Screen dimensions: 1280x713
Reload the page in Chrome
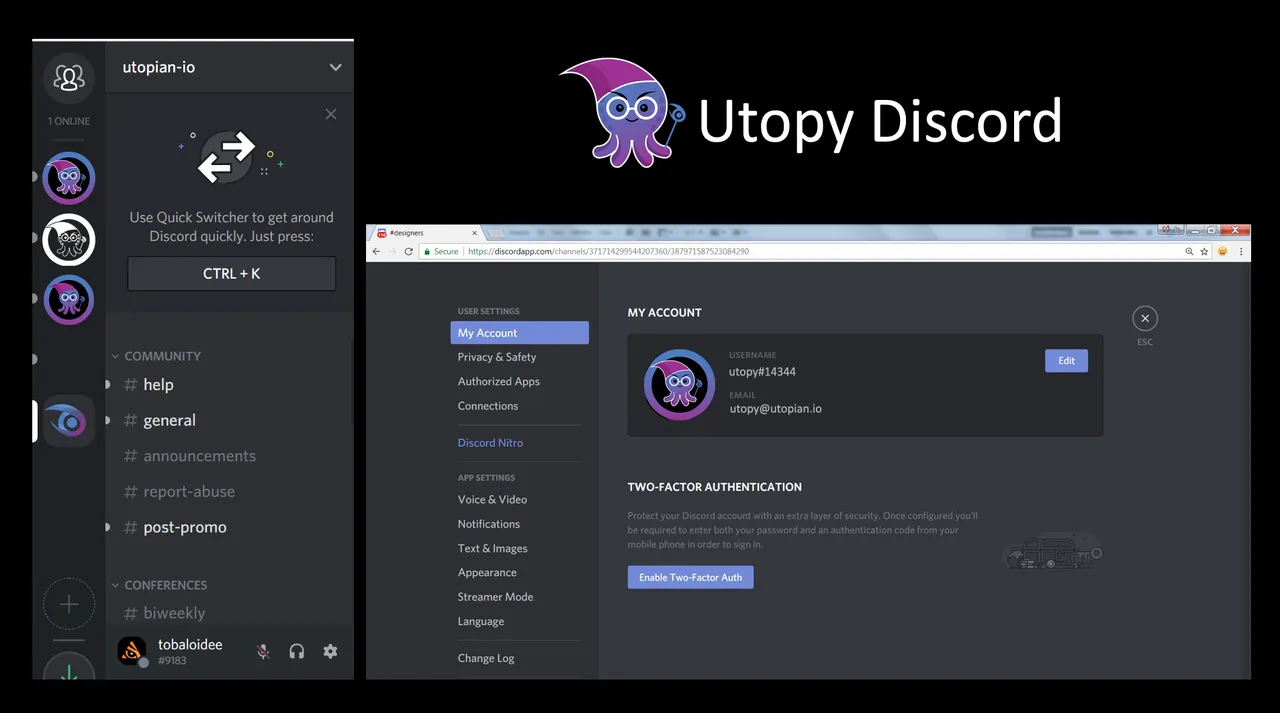[409, 252]
